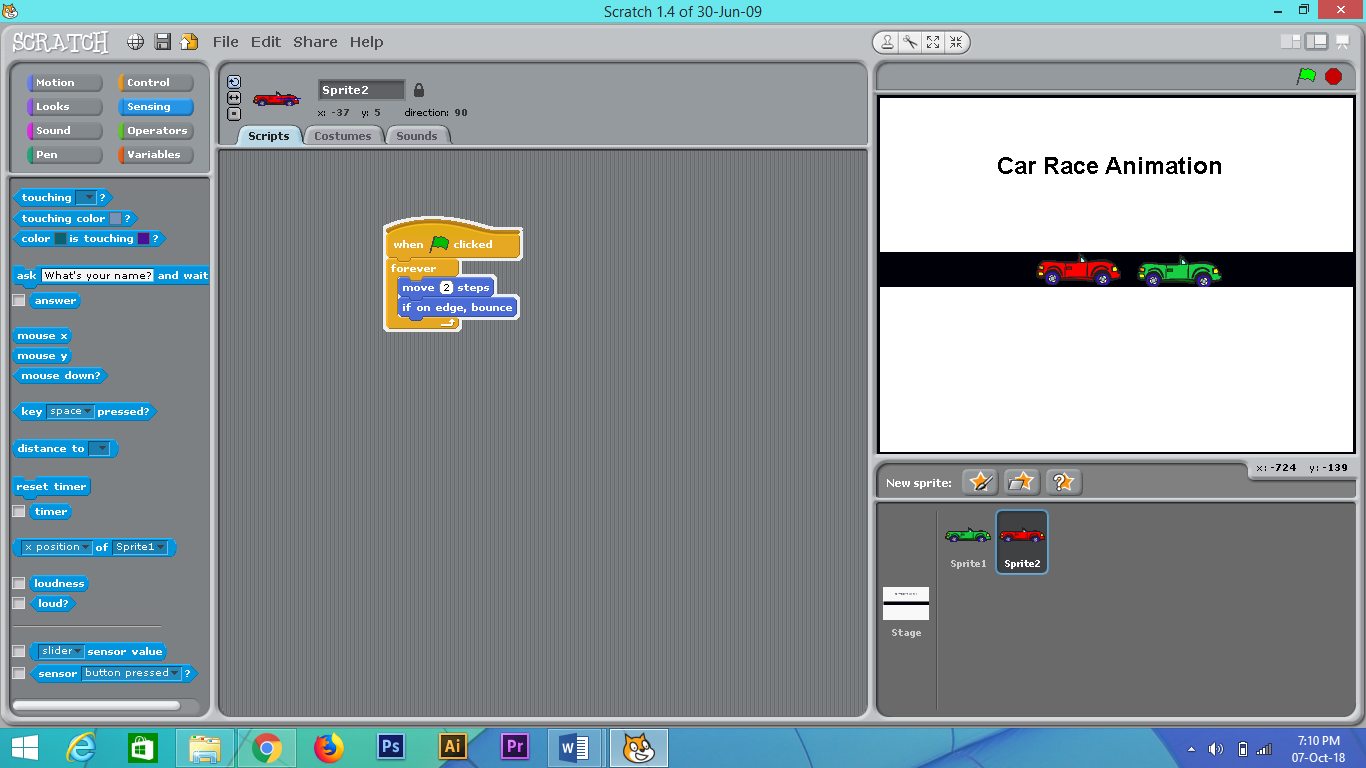Enable the answer stage monitor checkbox

click(17, 300)
